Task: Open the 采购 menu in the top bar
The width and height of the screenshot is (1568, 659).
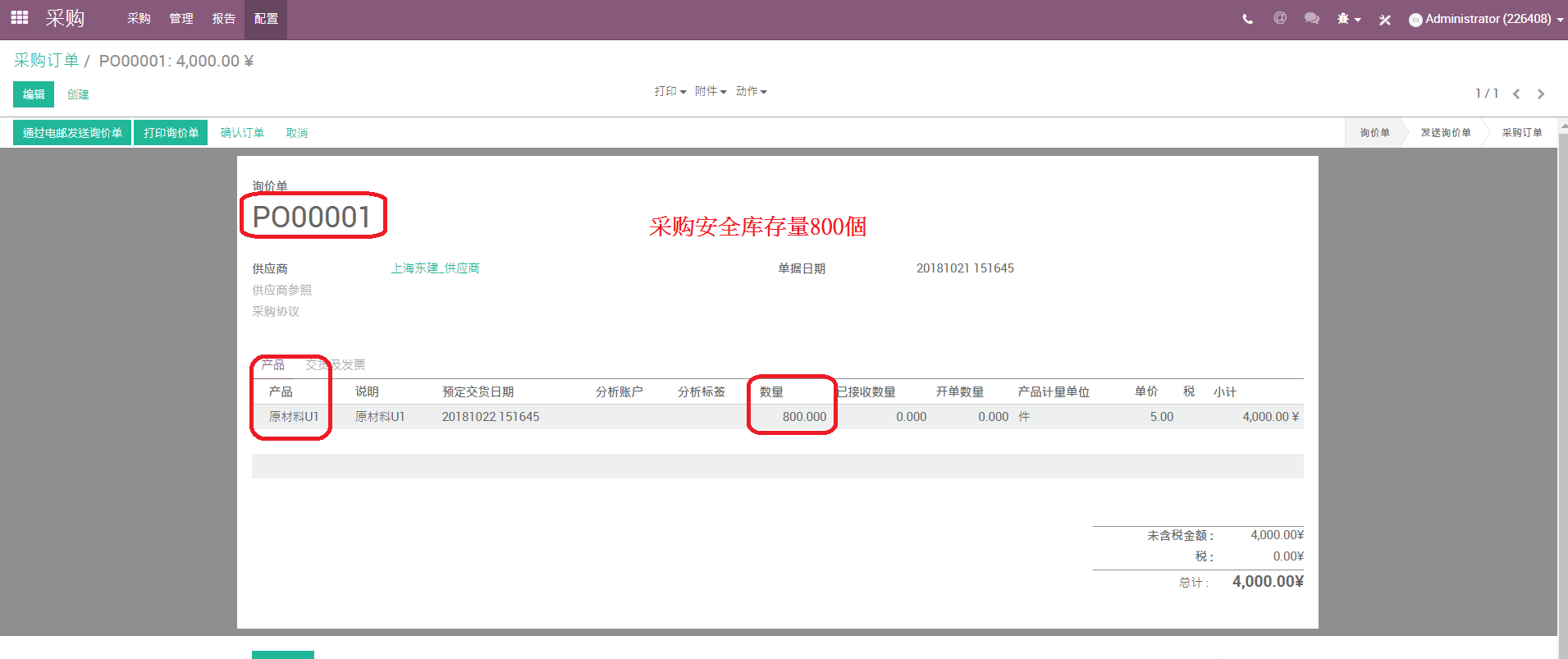Action: tap(139, 19)
